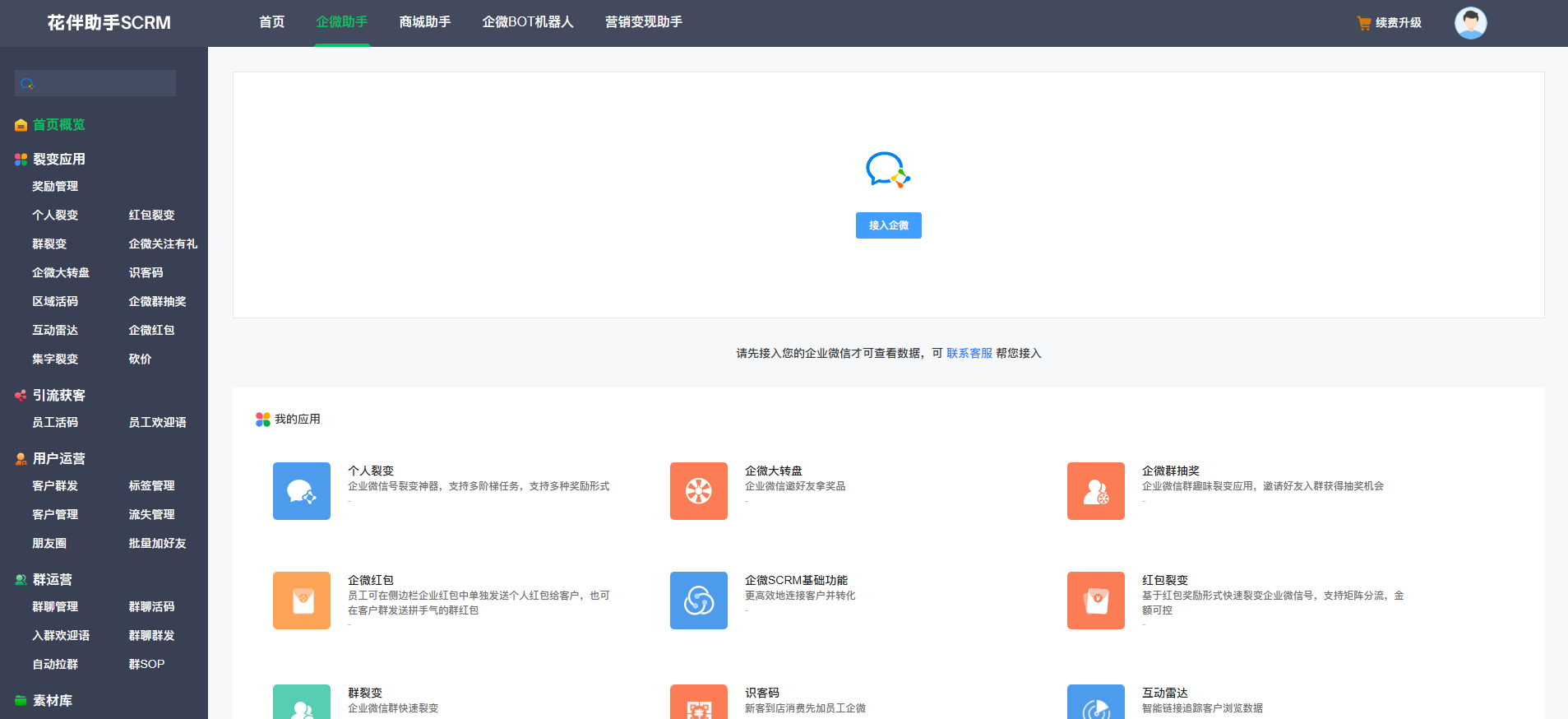Click the user avatar in header
The image size is (1568, 719).
(1470, 23)
